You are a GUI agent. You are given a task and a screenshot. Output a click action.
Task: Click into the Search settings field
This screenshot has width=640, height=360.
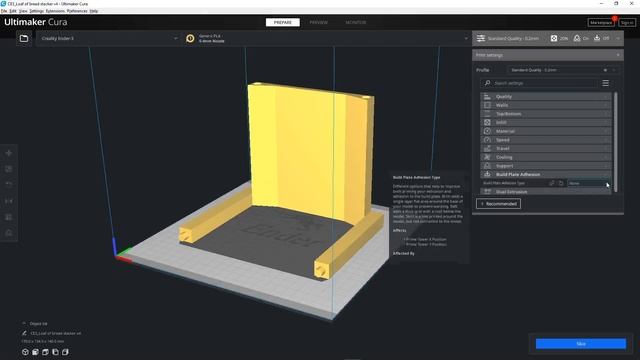(x=539, y=83)
